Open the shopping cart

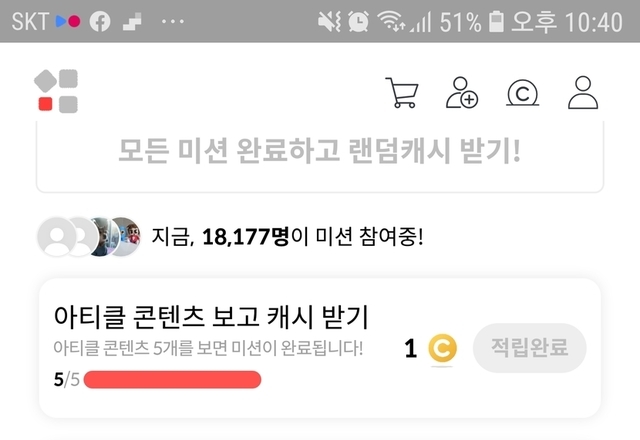pyautogui.click(x=402, y=93)
